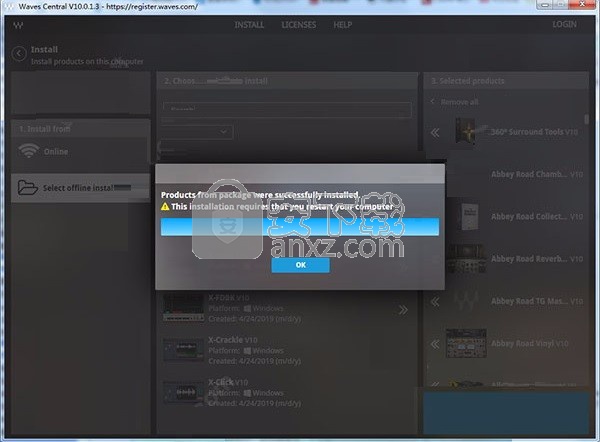This screenshot has width=600, height=442.
Task: Click the X-FDBK V10 thumbnail
Action: pos(183,308)
